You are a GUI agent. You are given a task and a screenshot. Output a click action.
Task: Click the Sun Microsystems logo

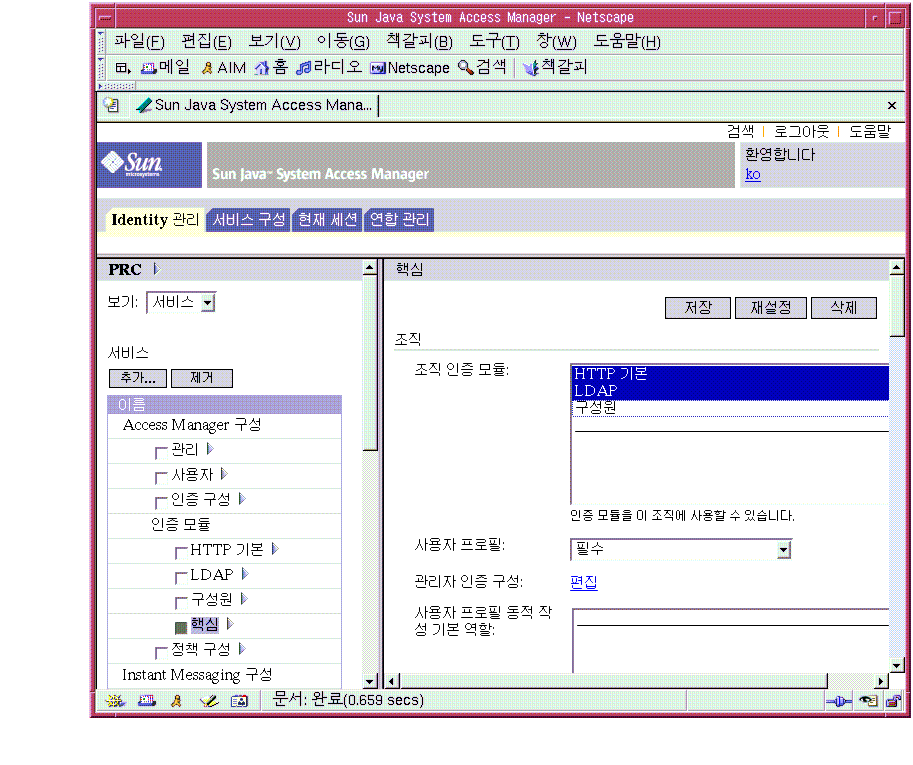click(x=150, y=165)
